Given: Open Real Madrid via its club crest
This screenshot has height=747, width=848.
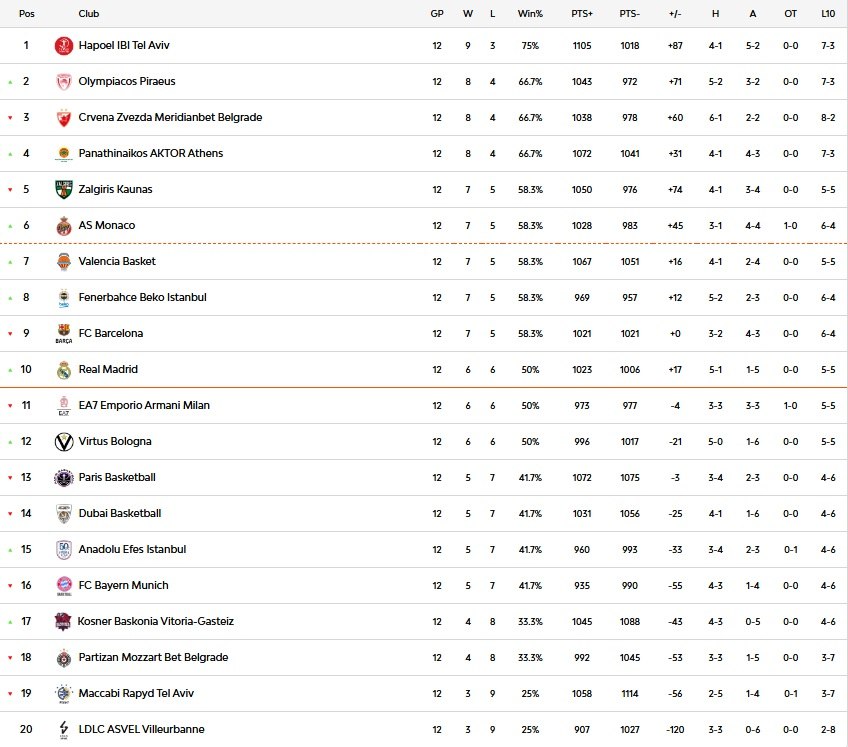Looking at the screenshot, I should click(x=62, y=369).
